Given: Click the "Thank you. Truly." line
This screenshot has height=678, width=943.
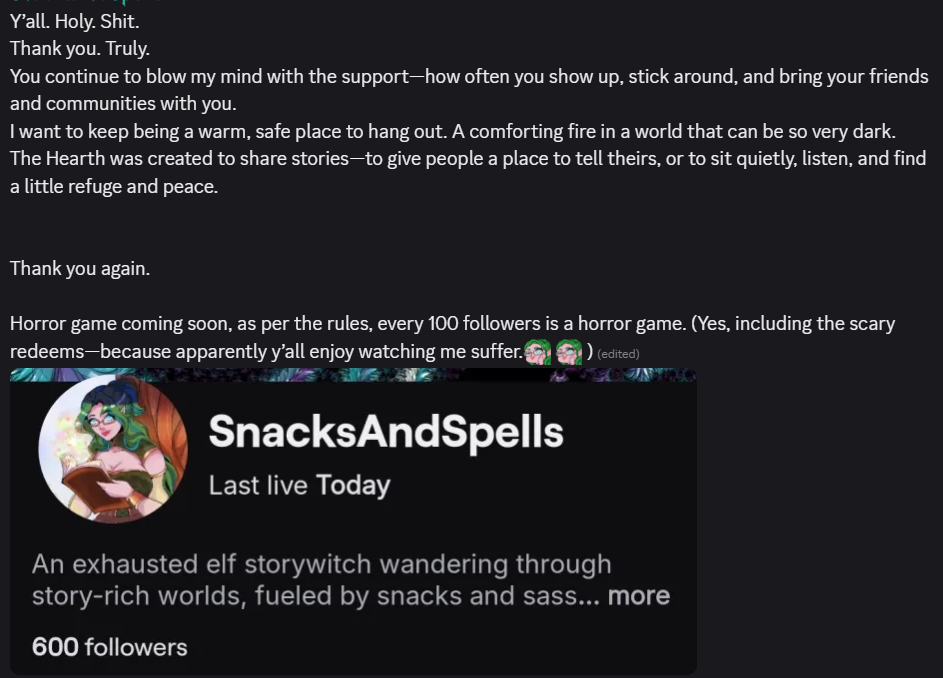Looking at the screenshot, I should pos(80,48).
